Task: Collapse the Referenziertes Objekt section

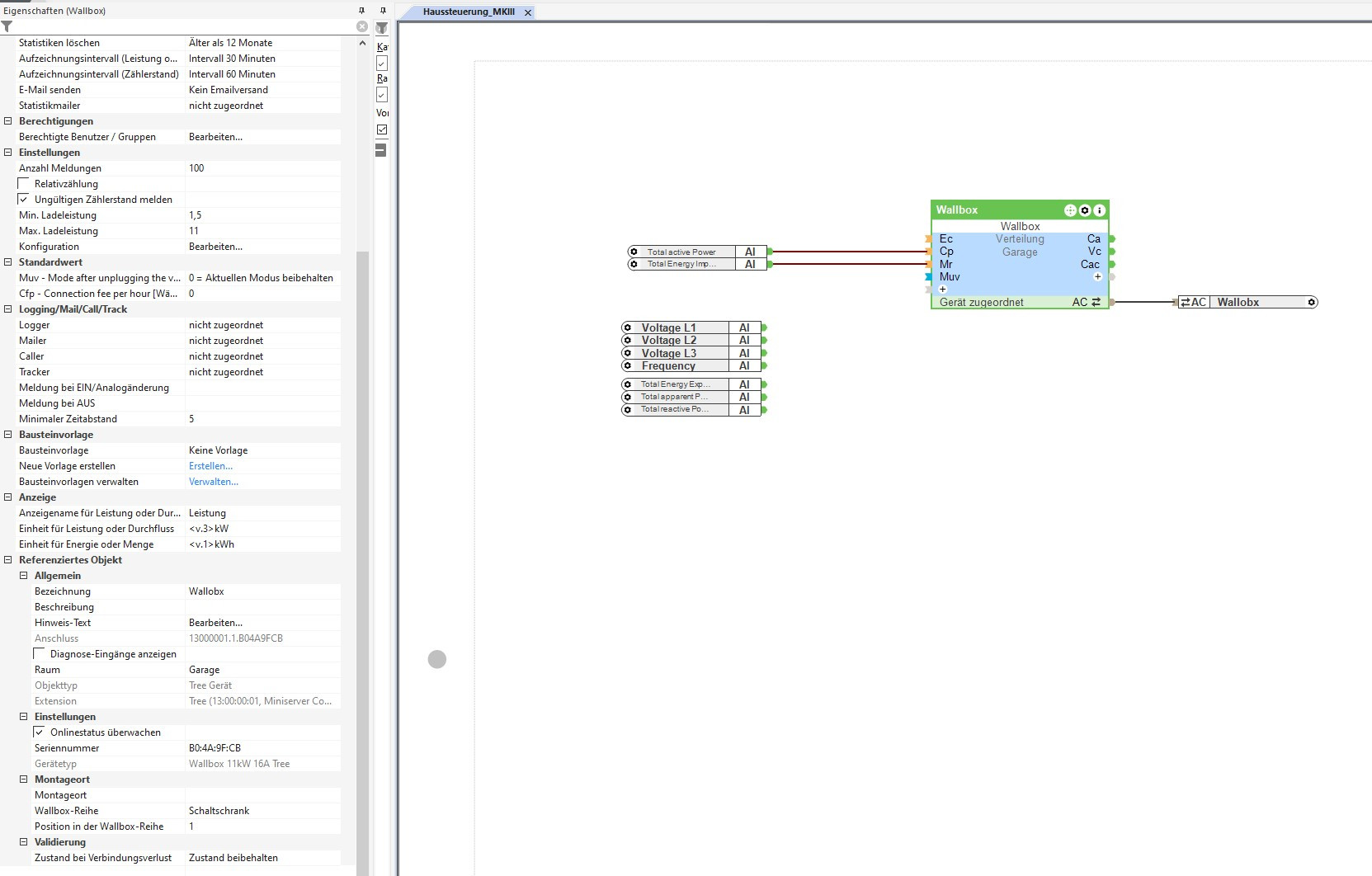Action: pos(8,559)
